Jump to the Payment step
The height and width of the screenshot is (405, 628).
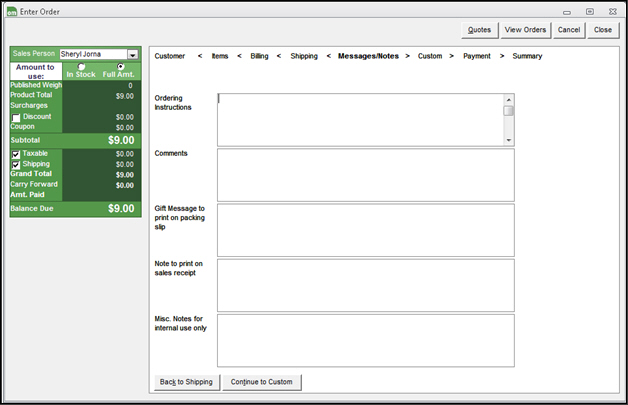(477, 56)
